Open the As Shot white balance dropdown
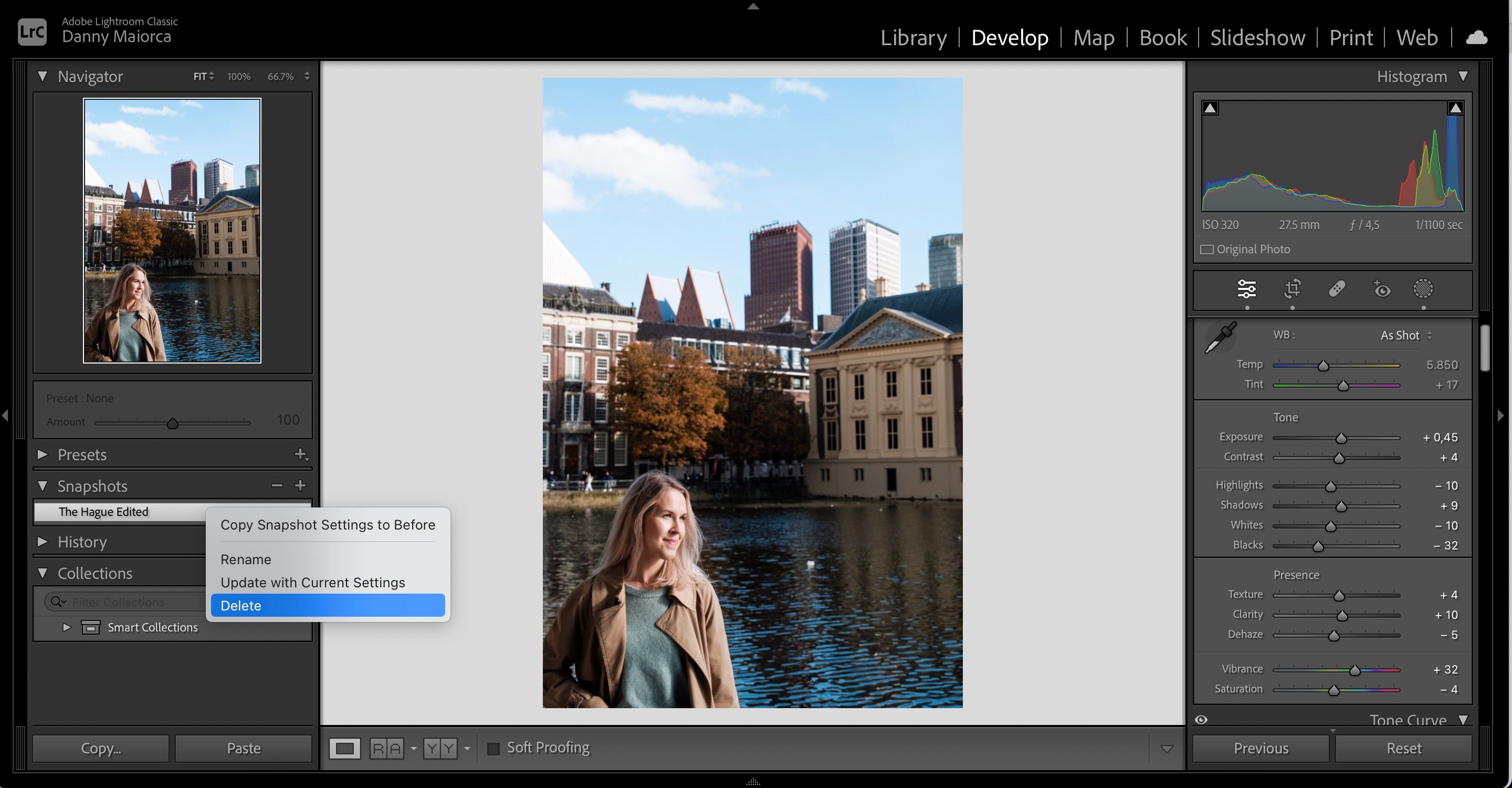Screen dimensions: 1512x788 tap(1403, 335)
